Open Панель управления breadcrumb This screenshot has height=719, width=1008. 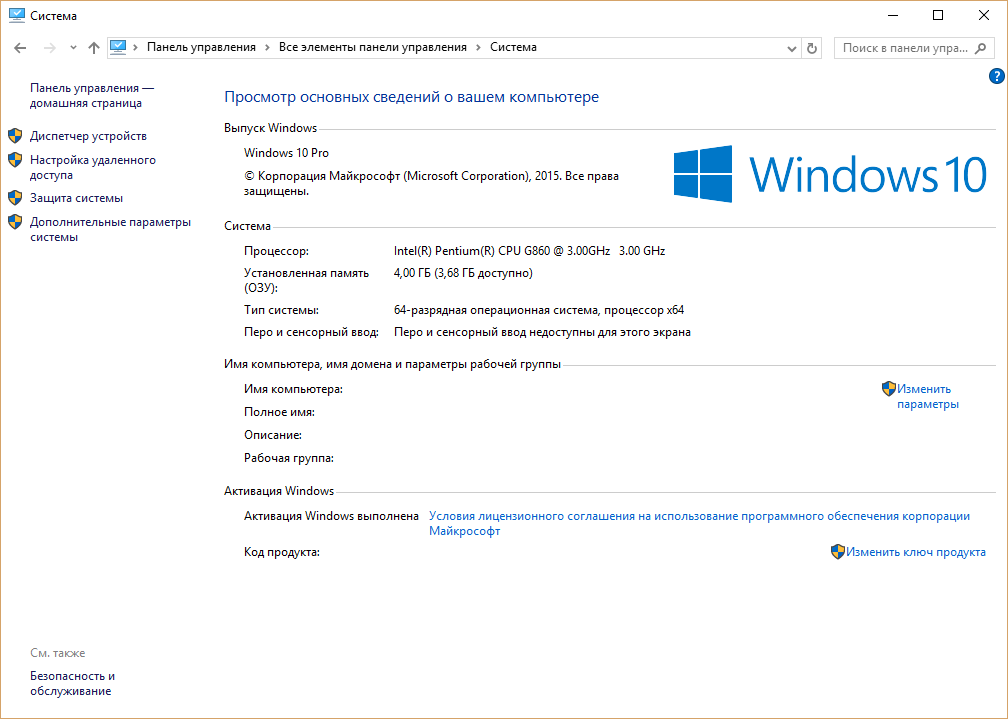tap(201, 47)
